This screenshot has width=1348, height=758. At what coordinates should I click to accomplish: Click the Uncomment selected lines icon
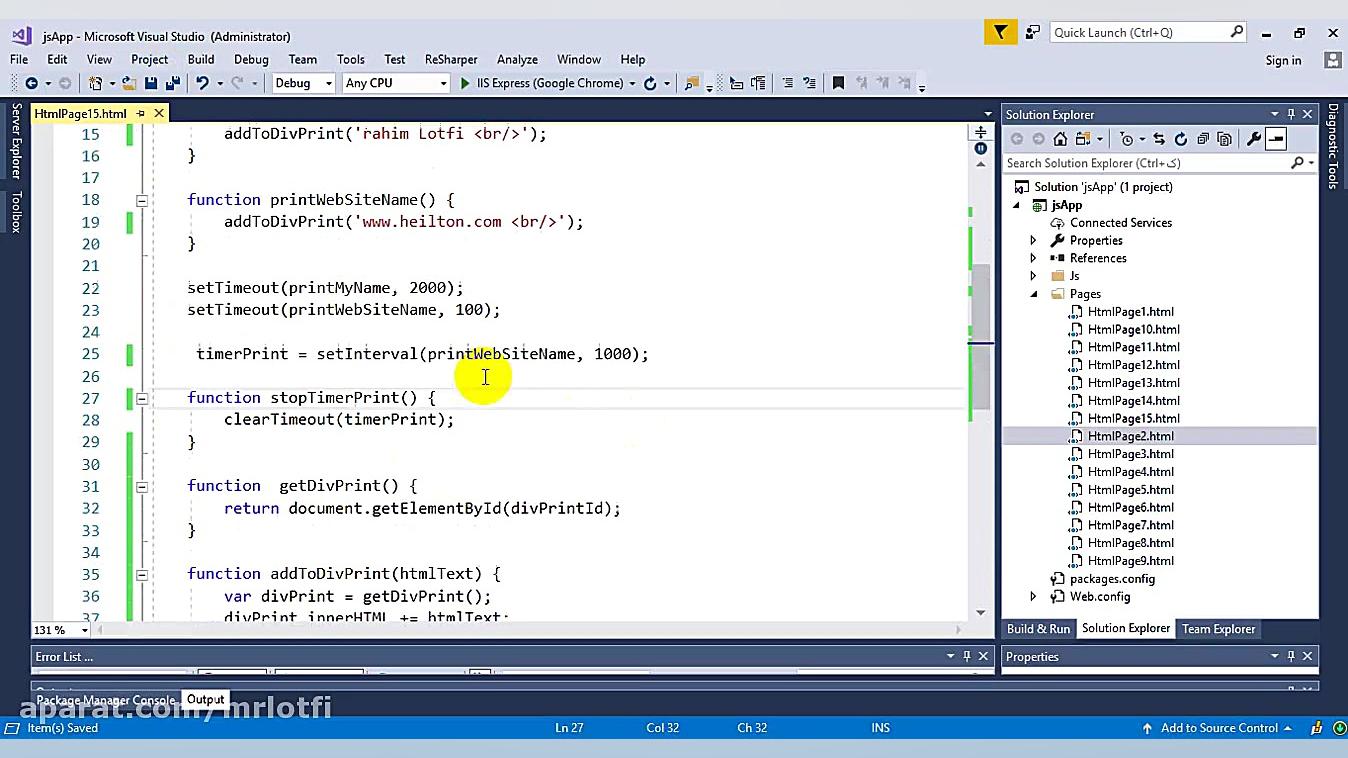click(809, 84)
